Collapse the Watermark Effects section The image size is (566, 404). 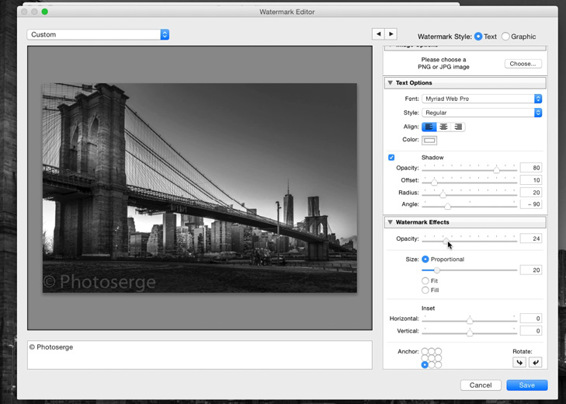click(390, 222)
